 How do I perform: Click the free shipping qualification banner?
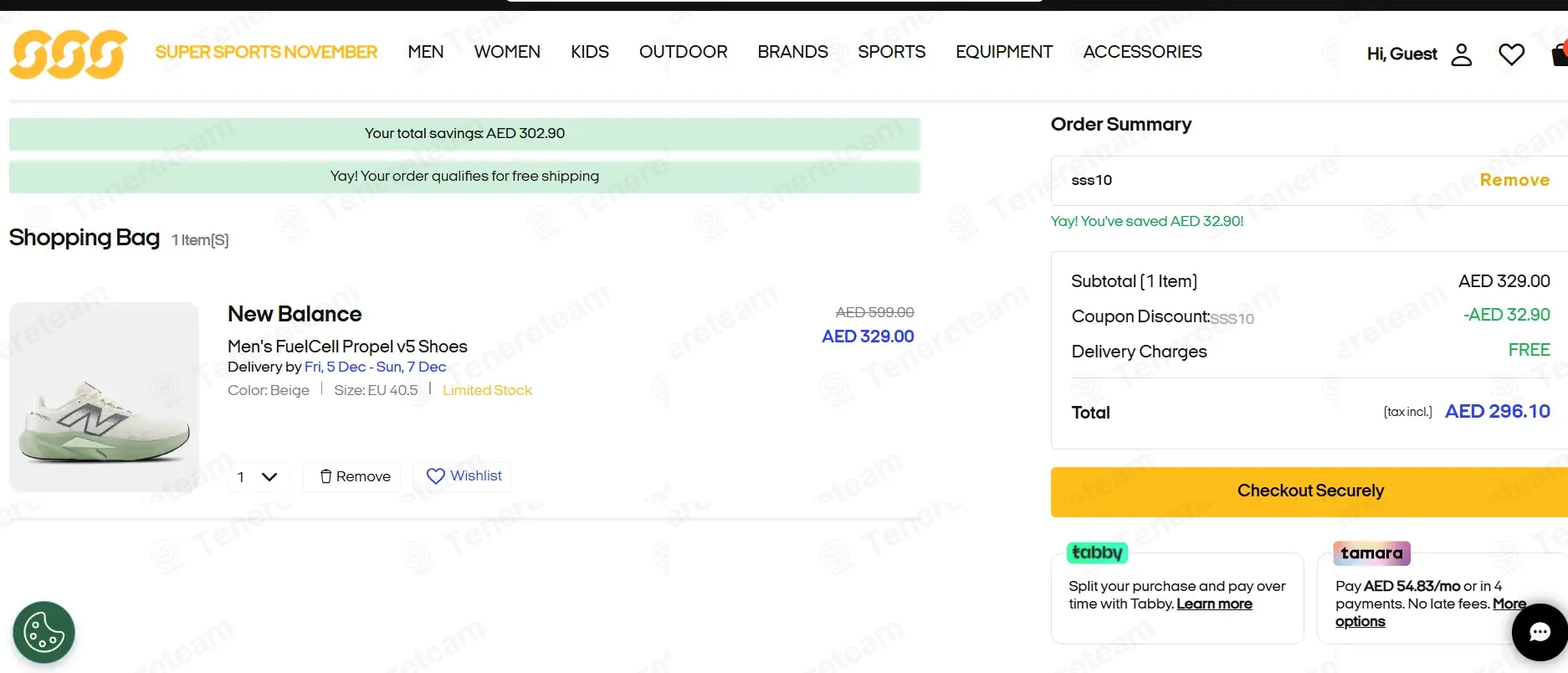point(464,177)
